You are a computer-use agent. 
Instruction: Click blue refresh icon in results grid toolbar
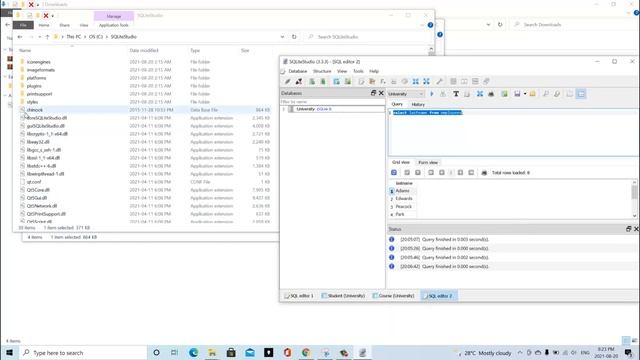point(394,173)
